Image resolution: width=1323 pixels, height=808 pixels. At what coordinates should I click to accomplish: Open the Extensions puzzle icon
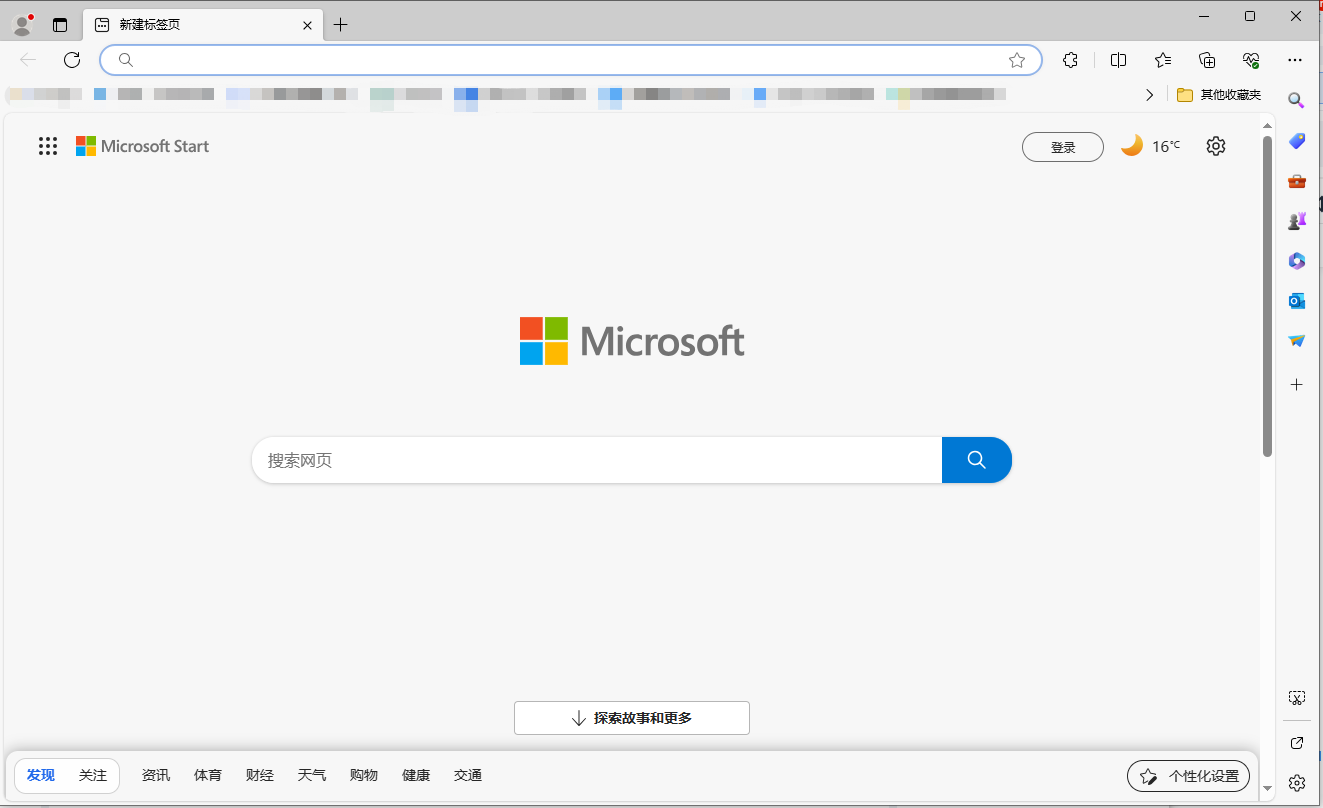pyautogui.click(x=1070, y=60)
